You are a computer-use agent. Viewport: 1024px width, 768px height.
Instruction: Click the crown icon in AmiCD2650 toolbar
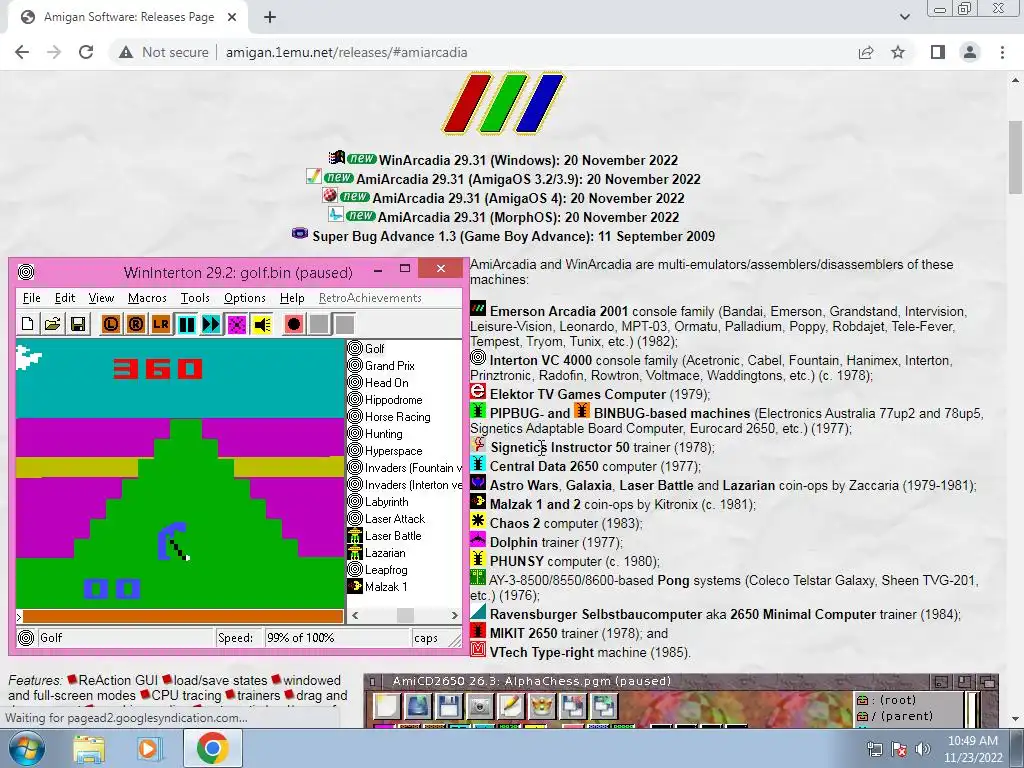541,707
